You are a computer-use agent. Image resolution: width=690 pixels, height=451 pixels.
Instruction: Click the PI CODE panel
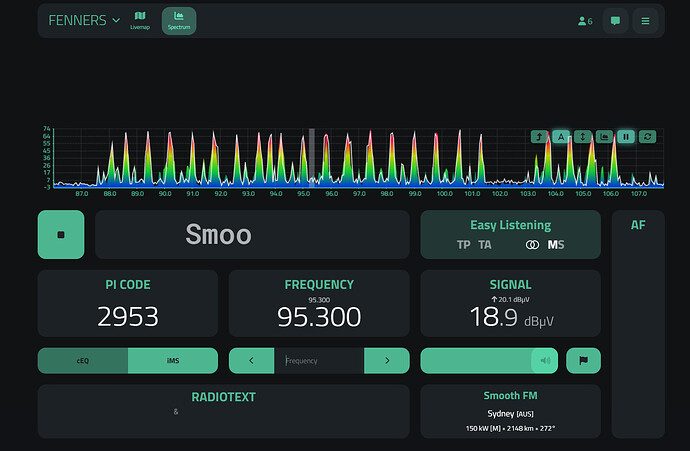tap(127, 304)
